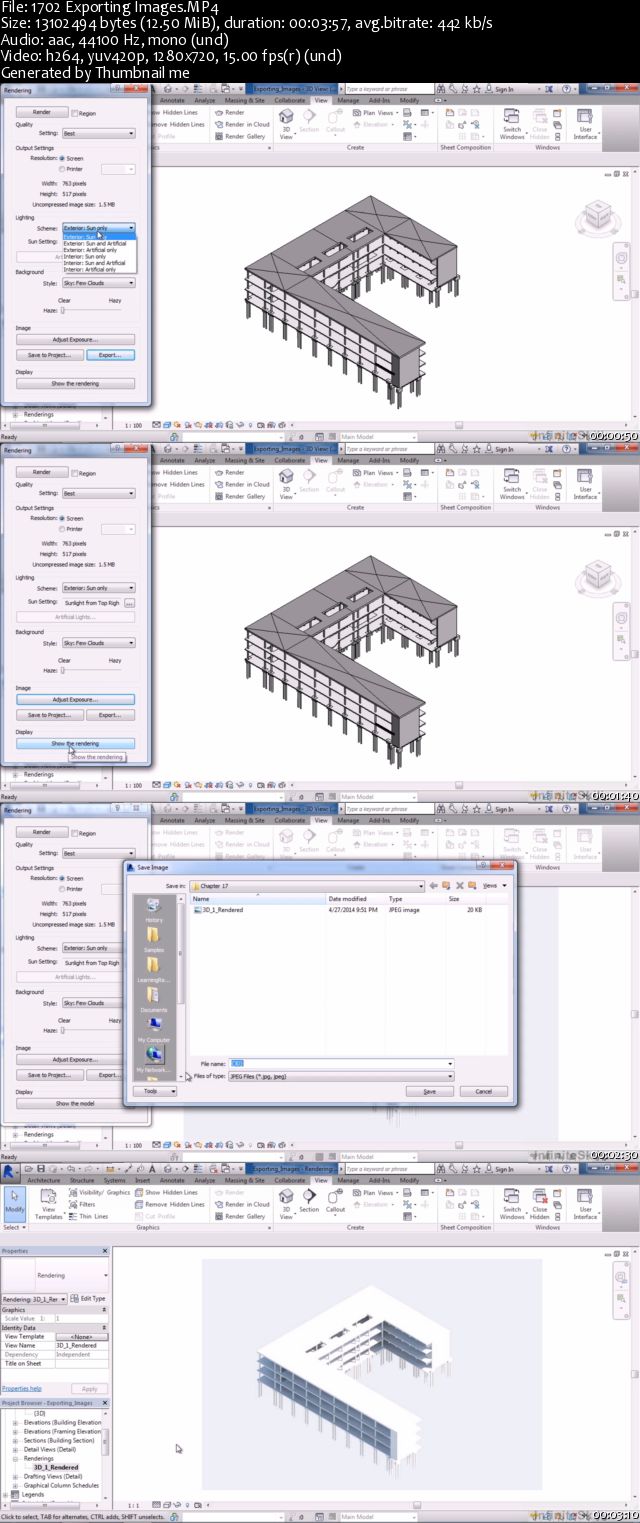Open the Files of type JPEG dropdown

click(x=342, y=1076)
